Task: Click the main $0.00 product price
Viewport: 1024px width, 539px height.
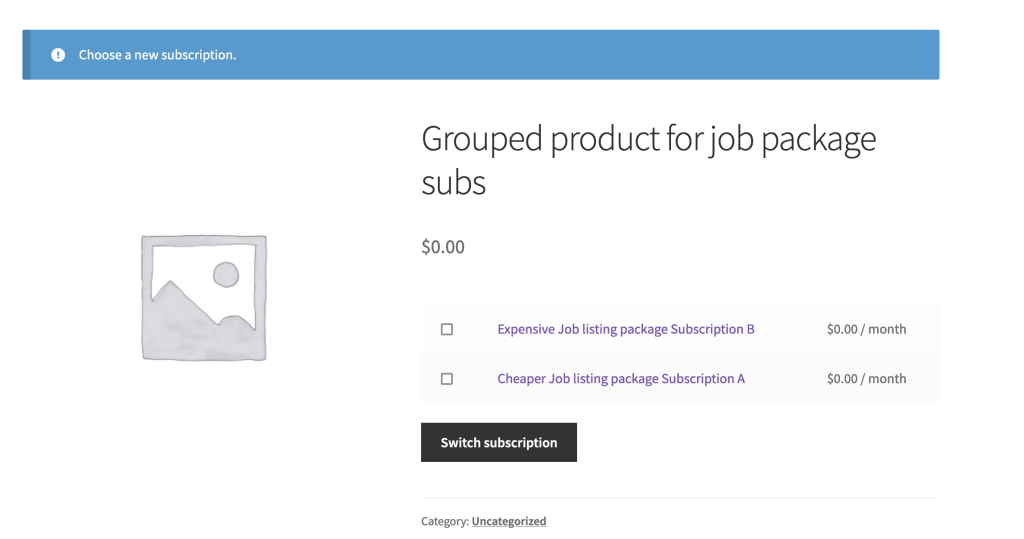Action: pos(443,247)
